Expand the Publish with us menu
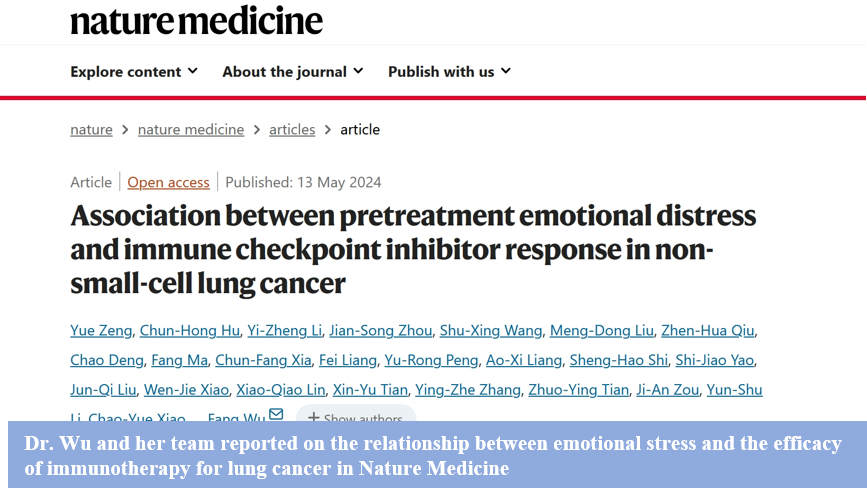867x493 pixels. click(449, 71)
